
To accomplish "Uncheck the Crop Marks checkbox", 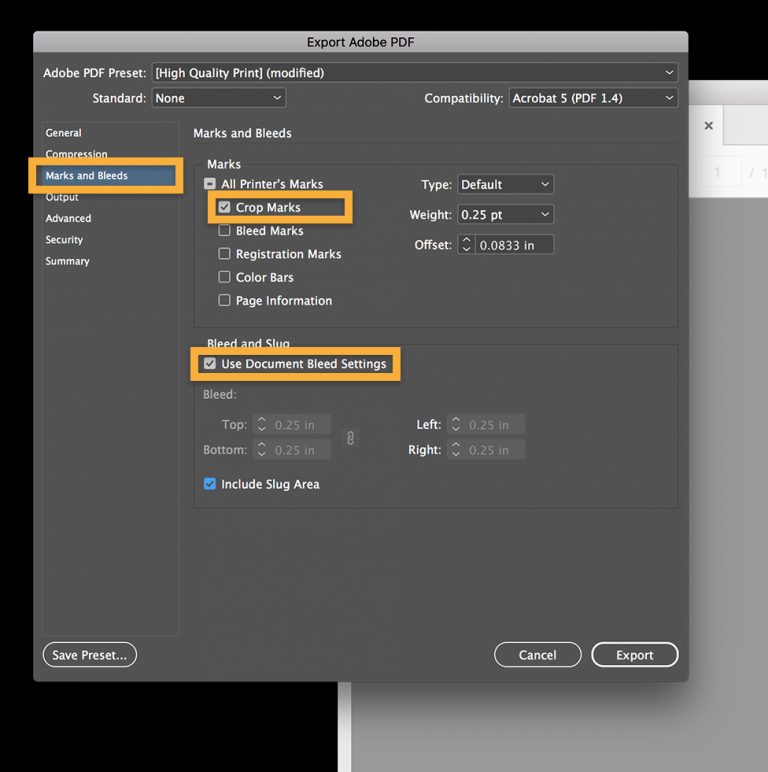I will [x=224, y=207].
